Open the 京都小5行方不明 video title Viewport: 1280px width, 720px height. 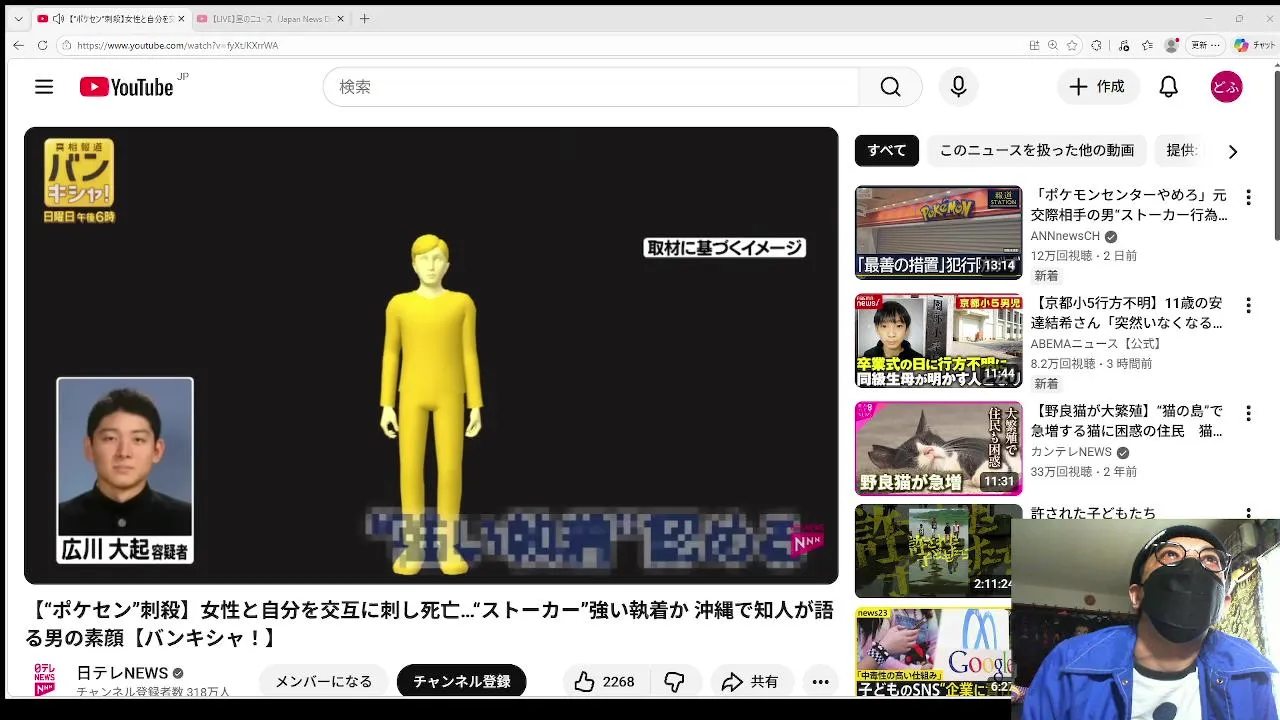coord(1127,312)
